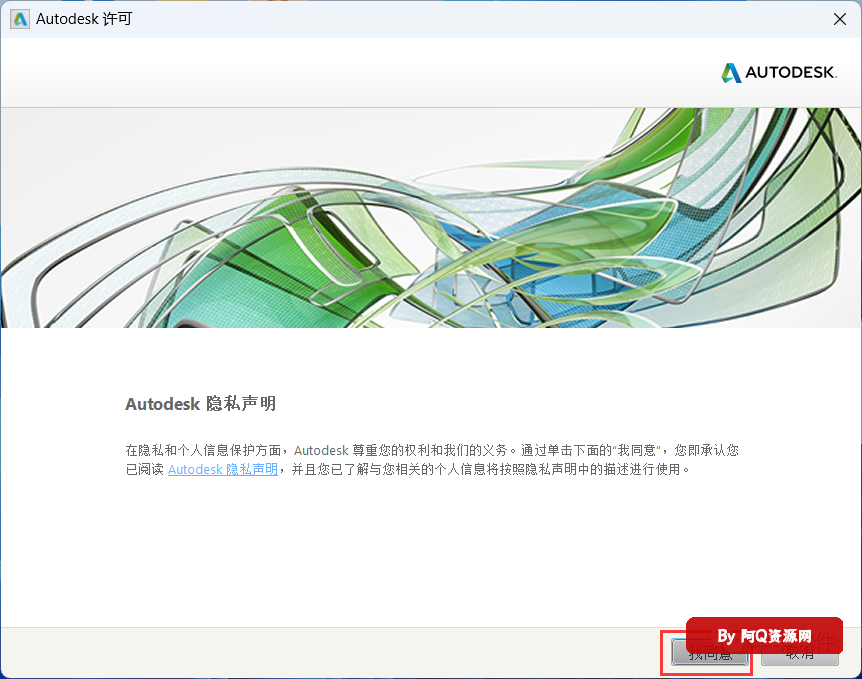Click the 'Autodesk 许可' window title text
Image resolution: width=862 pixels, height=679 pixels.
(84, 19)
